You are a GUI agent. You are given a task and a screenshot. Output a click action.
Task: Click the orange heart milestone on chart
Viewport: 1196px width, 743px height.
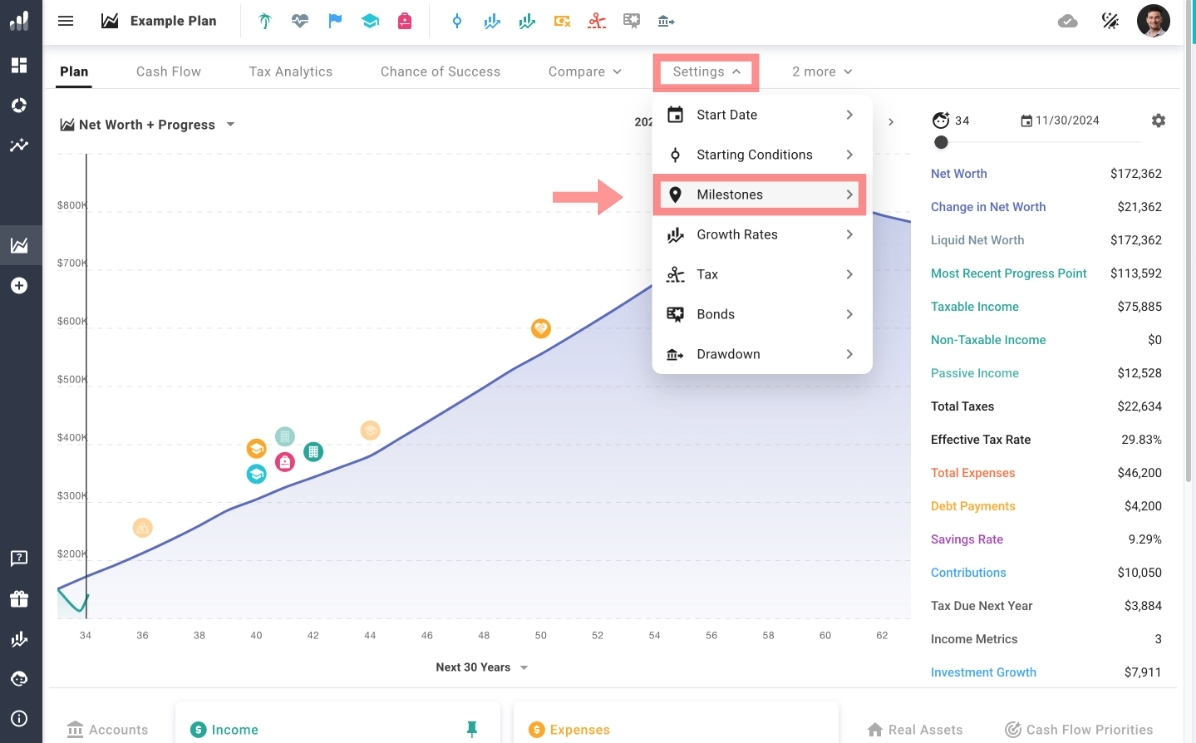point(540,328)
